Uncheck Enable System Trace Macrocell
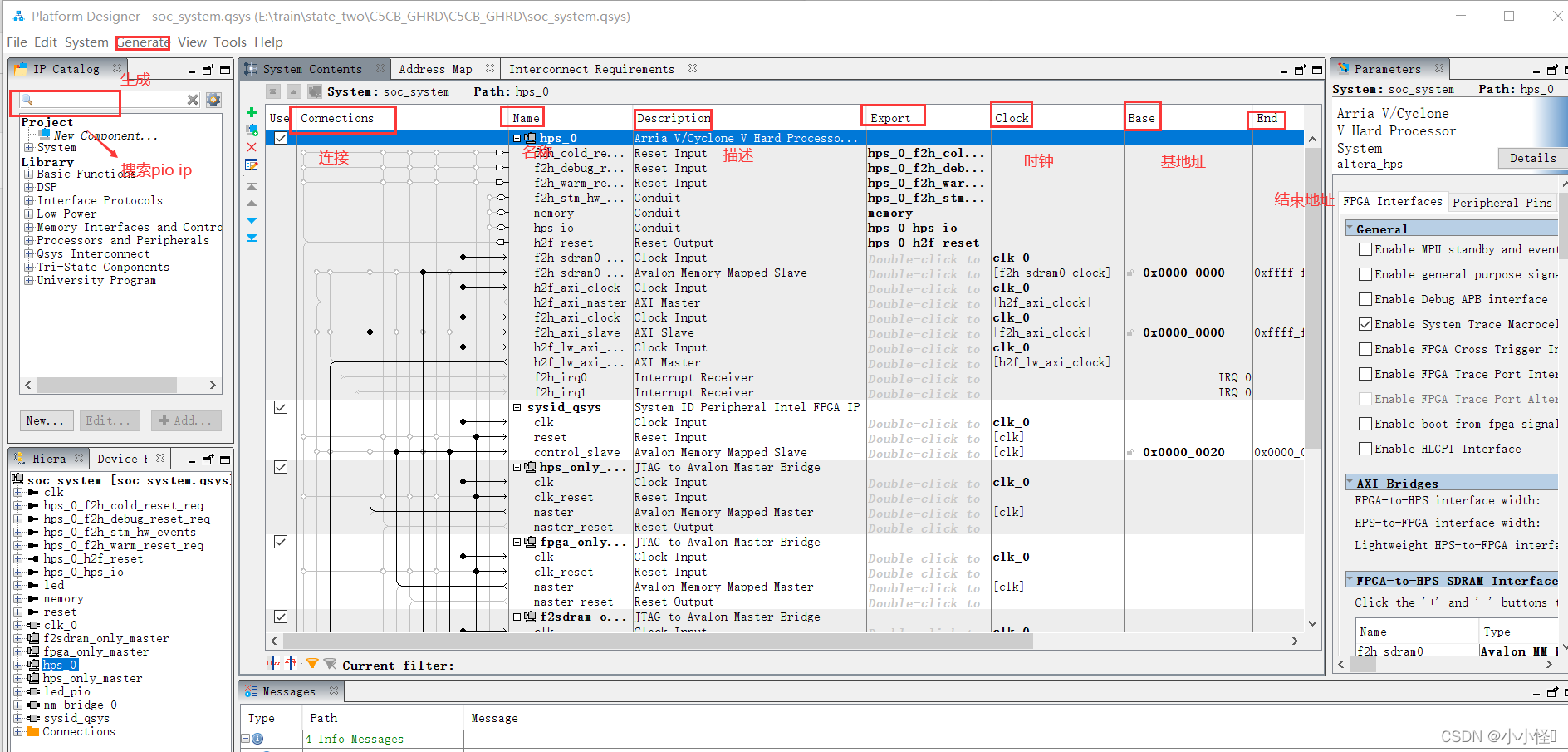This screenshot has width=1568, height=752. (1365, 324)
